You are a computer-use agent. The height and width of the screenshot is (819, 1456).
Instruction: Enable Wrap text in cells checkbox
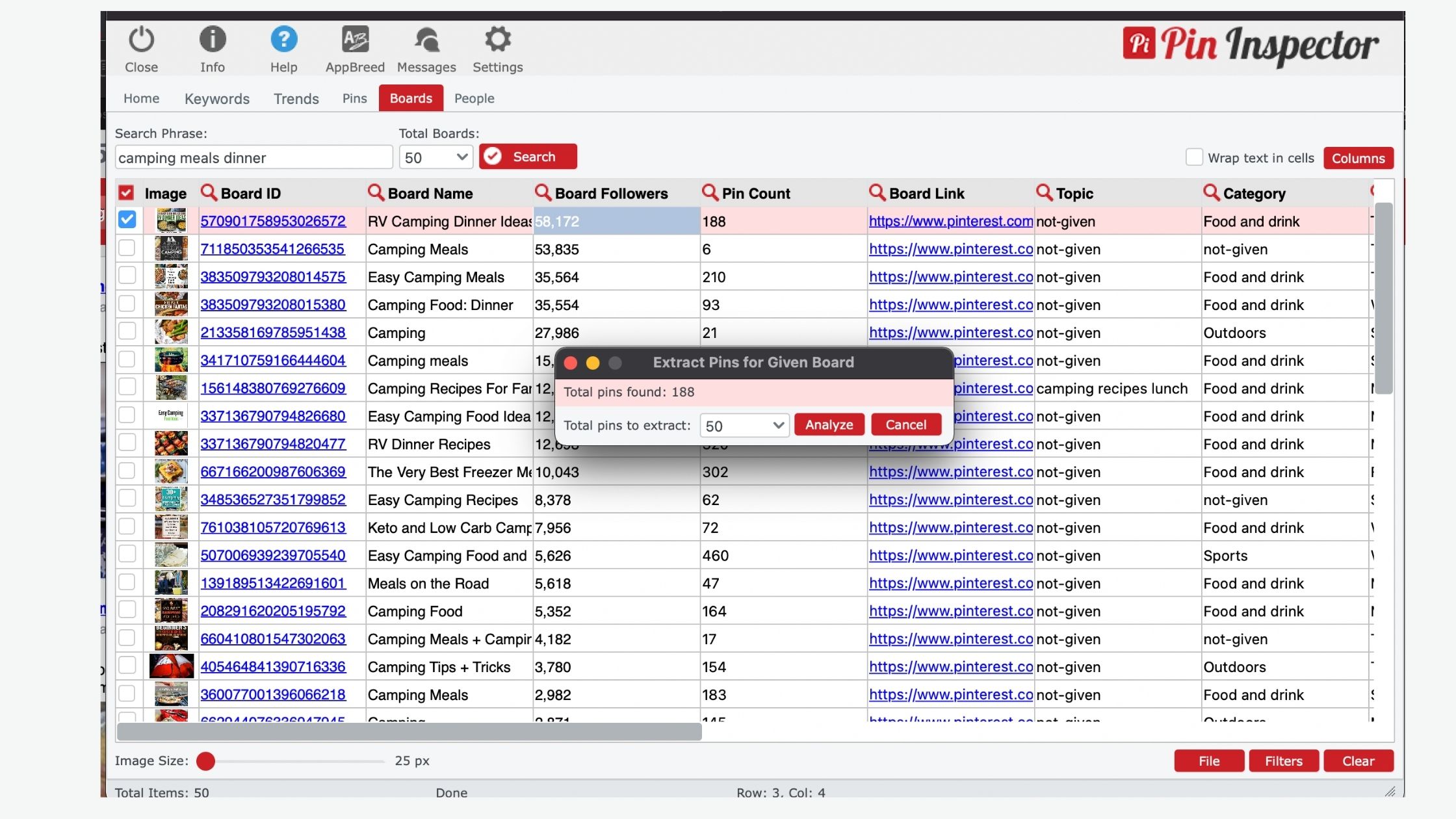click(1194, 157)
